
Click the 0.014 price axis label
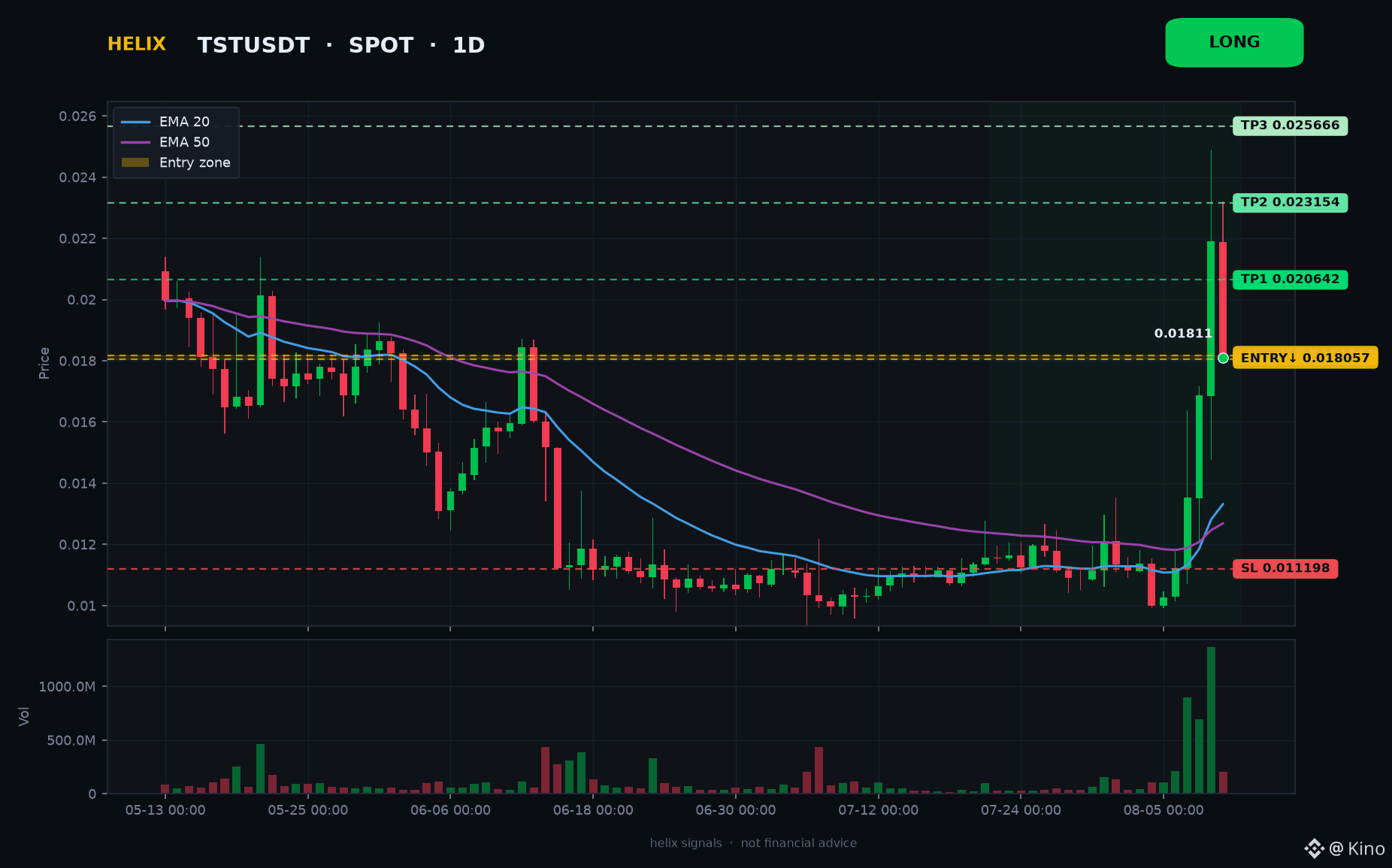[78, 483]
